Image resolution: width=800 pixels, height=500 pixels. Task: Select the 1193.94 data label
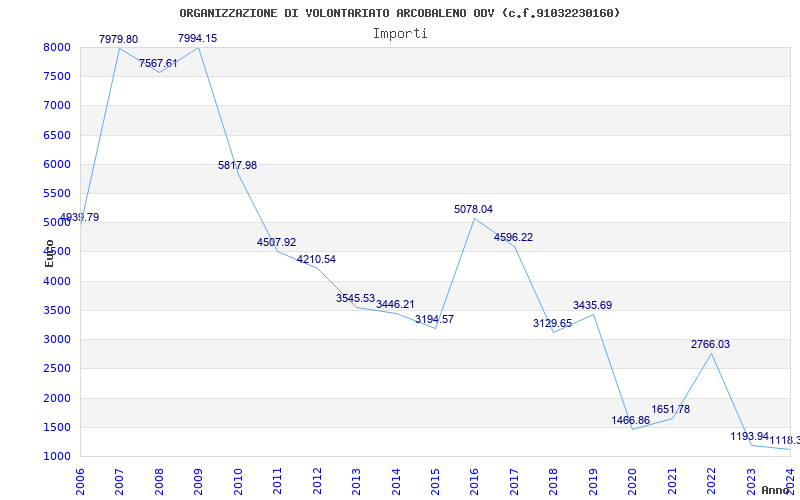coord(749,436)
